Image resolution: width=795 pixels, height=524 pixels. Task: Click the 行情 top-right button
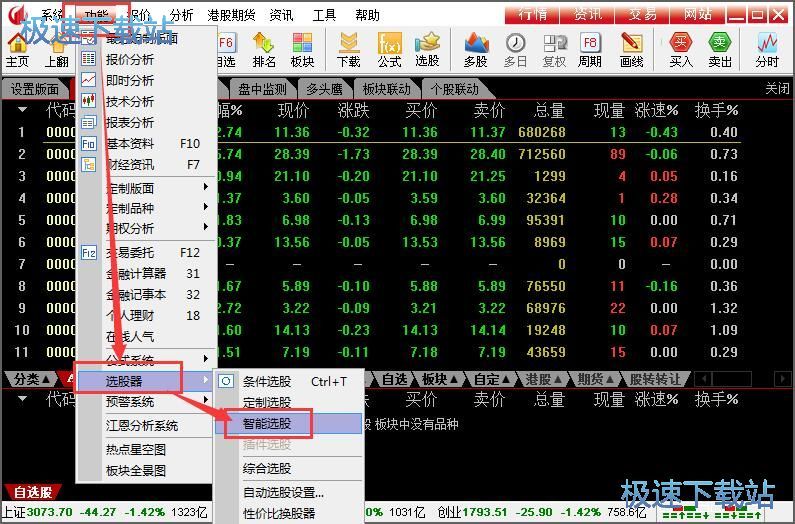click(x=532, y=15)
